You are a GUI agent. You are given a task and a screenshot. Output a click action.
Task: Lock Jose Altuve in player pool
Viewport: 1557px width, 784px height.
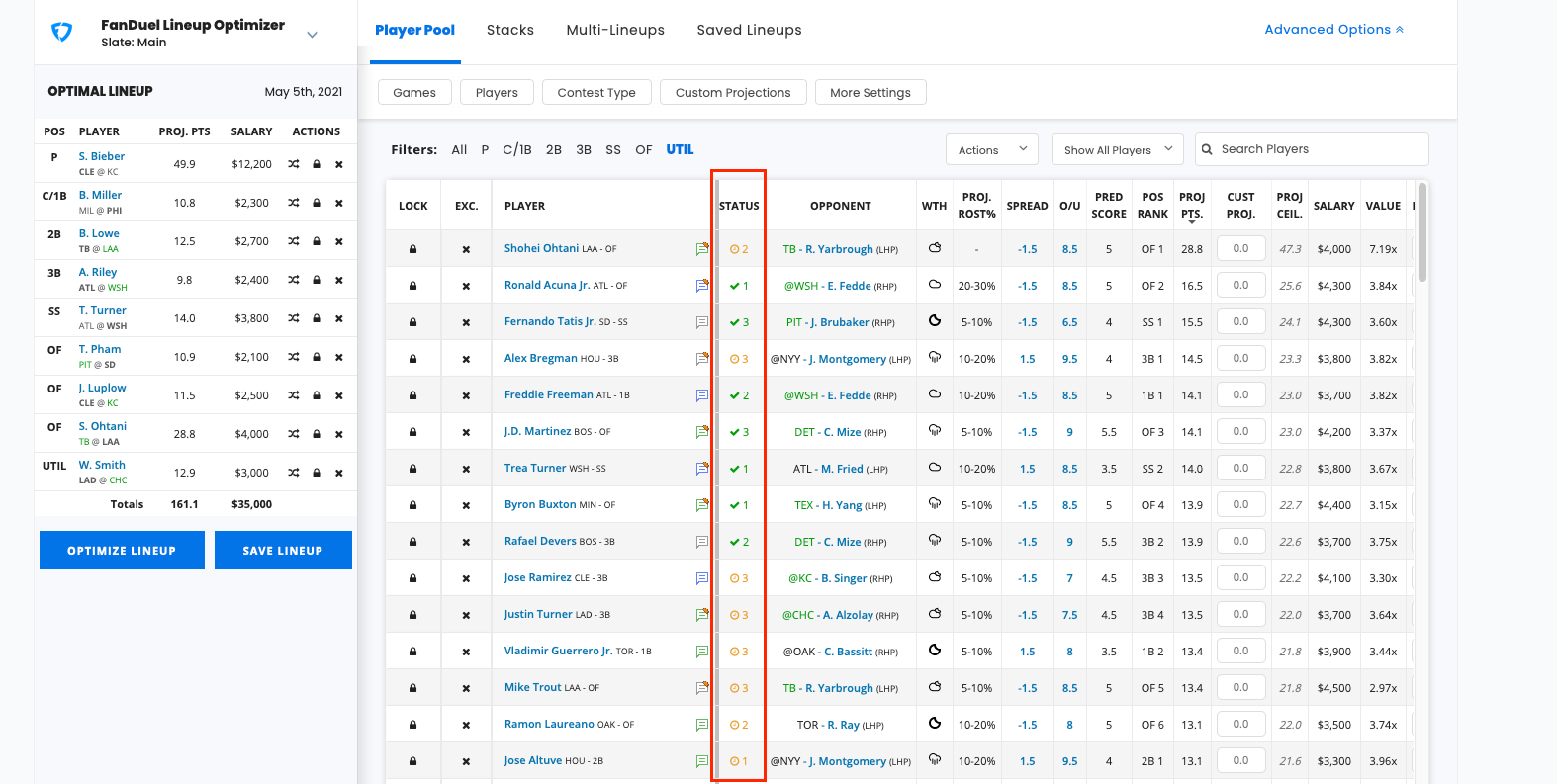point(412,761)
